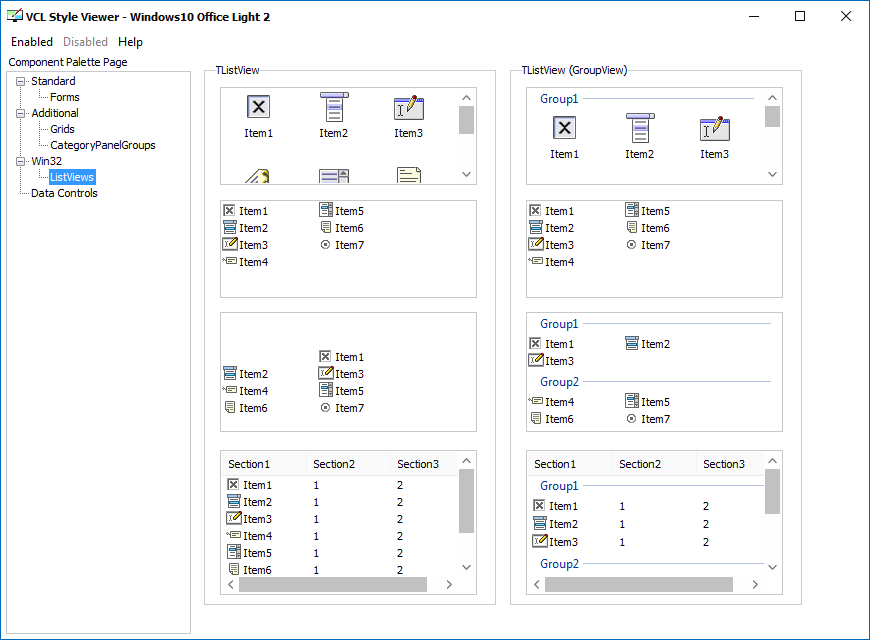
Task: Click Section1 column header in GroupView report
Action: [x=570, y=464]
